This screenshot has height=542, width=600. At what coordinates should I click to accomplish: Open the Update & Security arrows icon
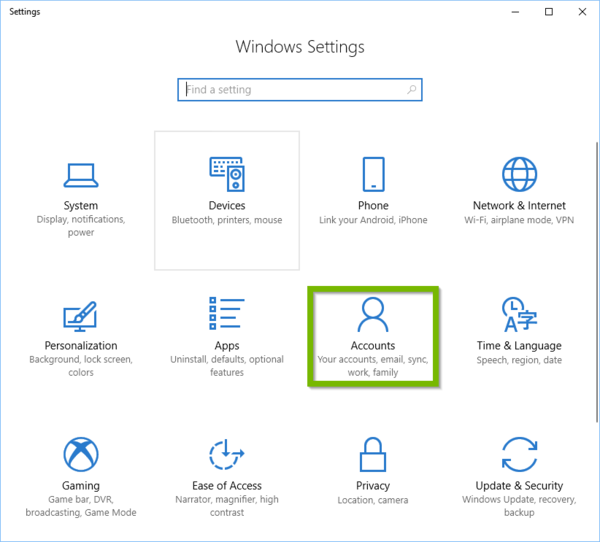(519, 454)
